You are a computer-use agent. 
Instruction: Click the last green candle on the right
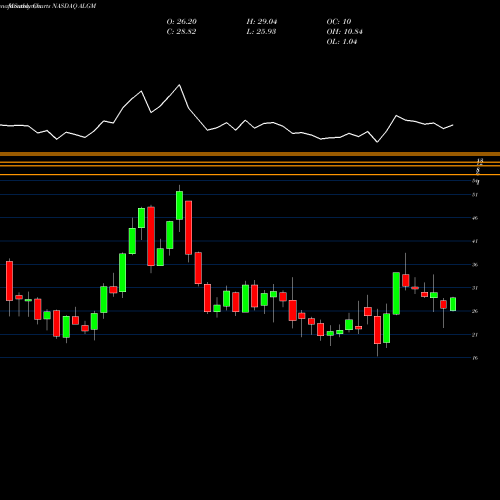(x=453, y=304)
